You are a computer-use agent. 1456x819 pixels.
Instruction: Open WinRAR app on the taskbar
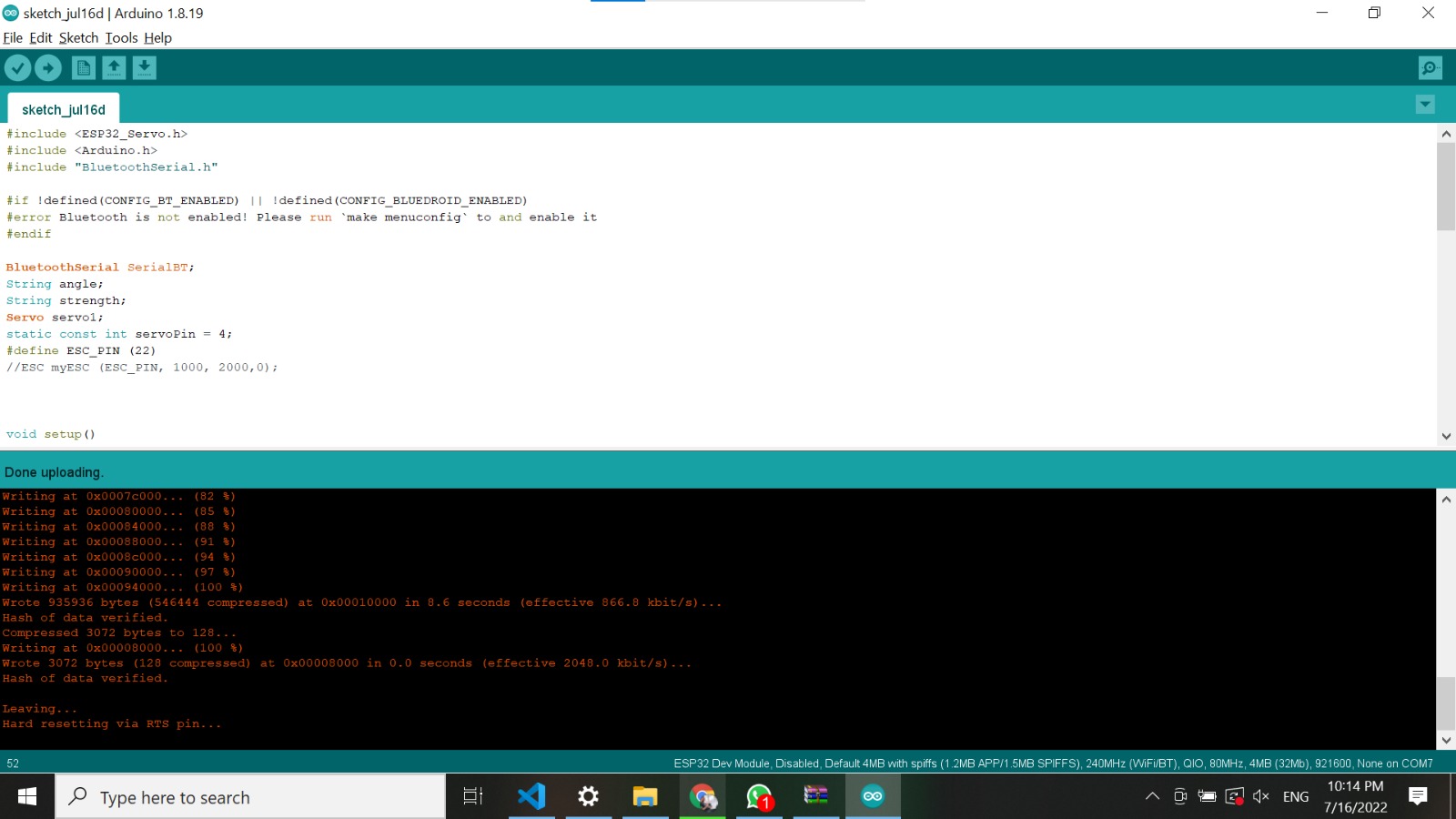(816, 797)
